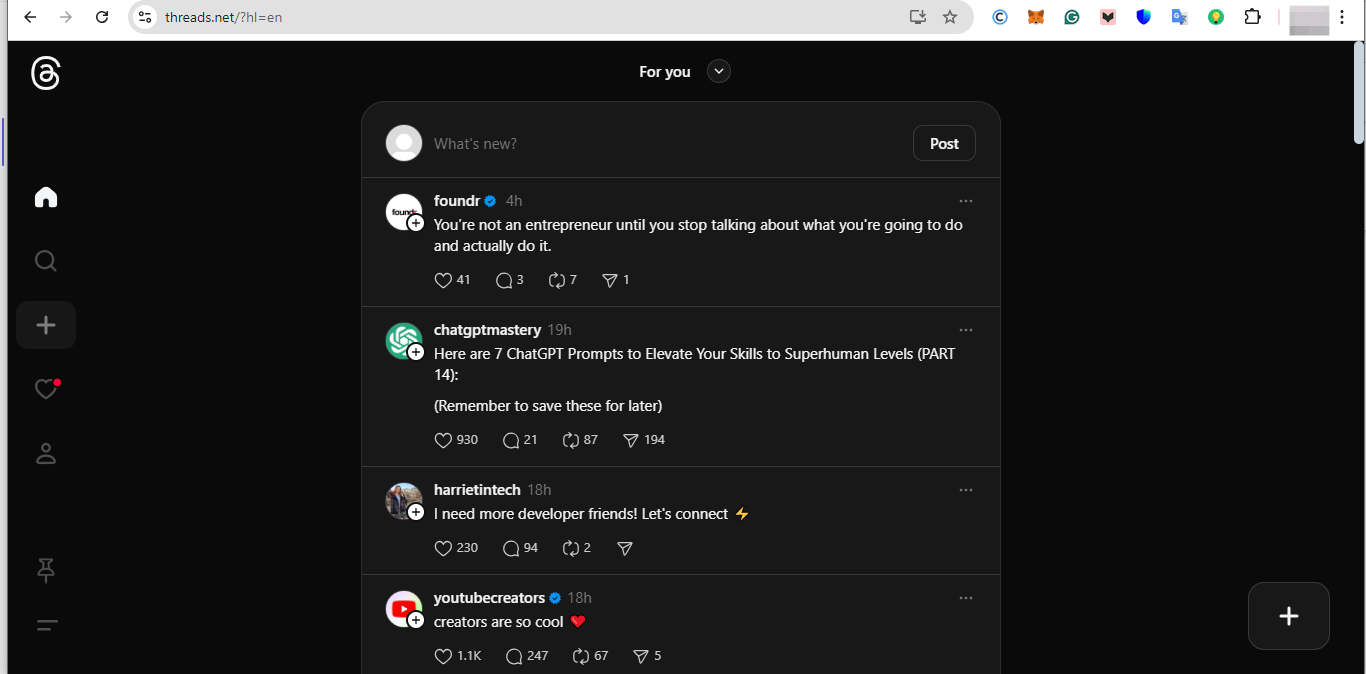1366x674 pixels.
Task: Click the What's new composer field
Action: [x=550, y=143]
